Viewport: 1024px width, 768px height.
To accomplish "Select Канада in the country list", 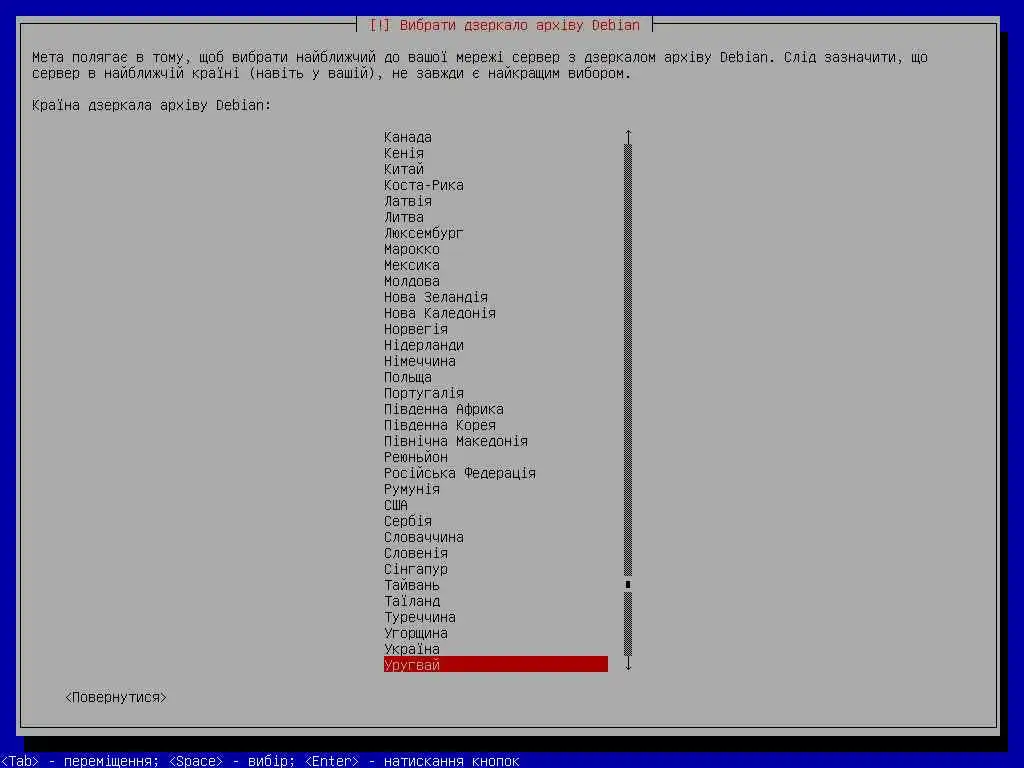I will (x=408, y=137).
